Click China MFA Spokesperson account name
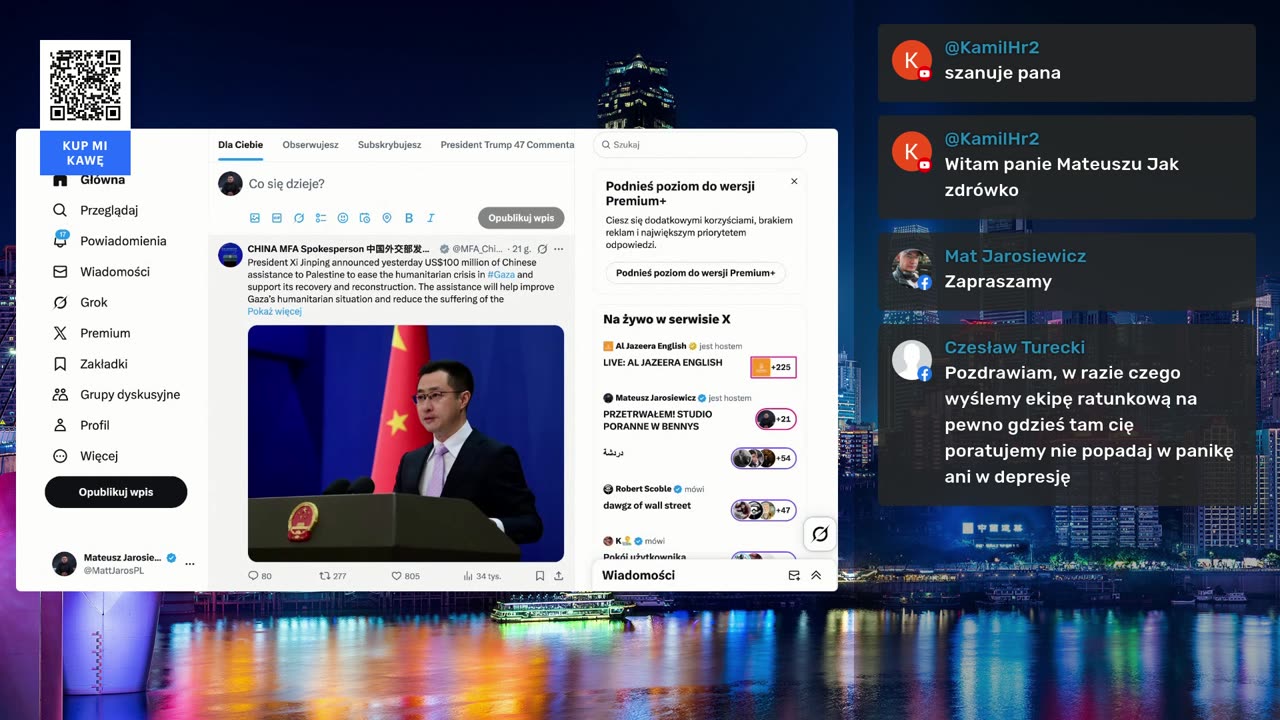The height and width of the screenshot is (720, 1280). pyautogui.click(x=339, y=249)
